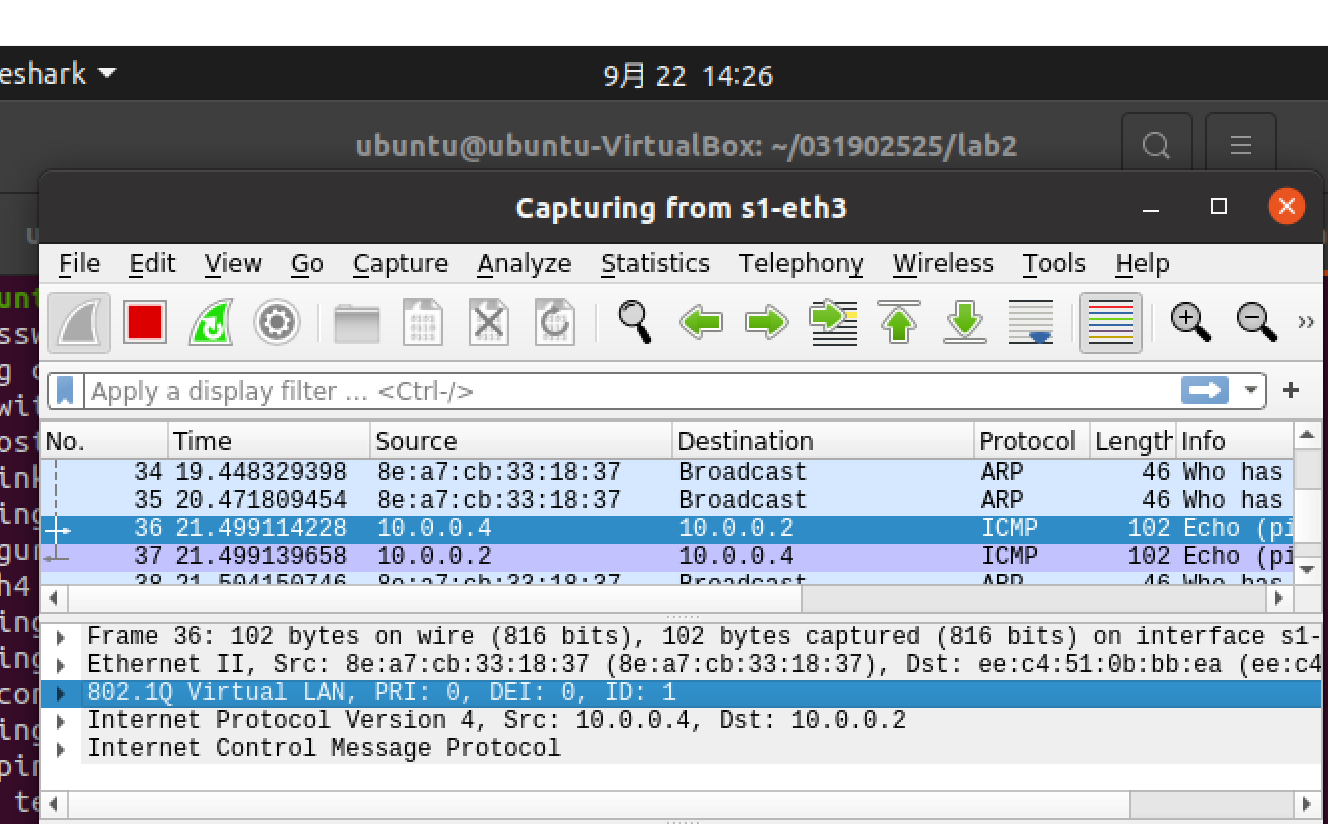The width and height of the screenshot is (1328, 824).
Task: Click the Find a packet magnifier
Action: click(635, 322)
